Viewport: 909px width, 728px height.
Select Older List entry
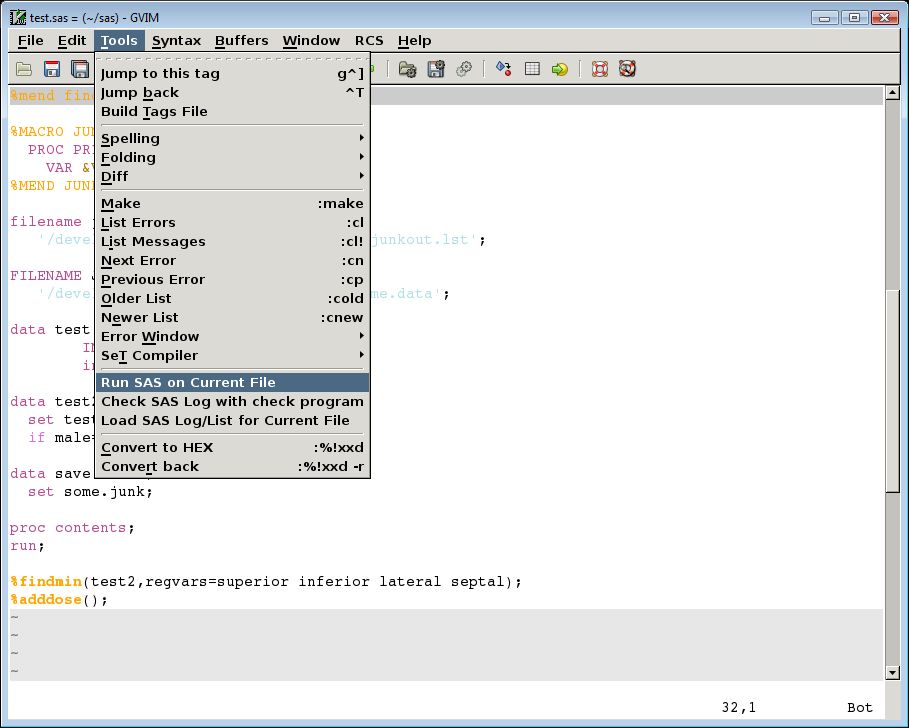click(232, 299)
